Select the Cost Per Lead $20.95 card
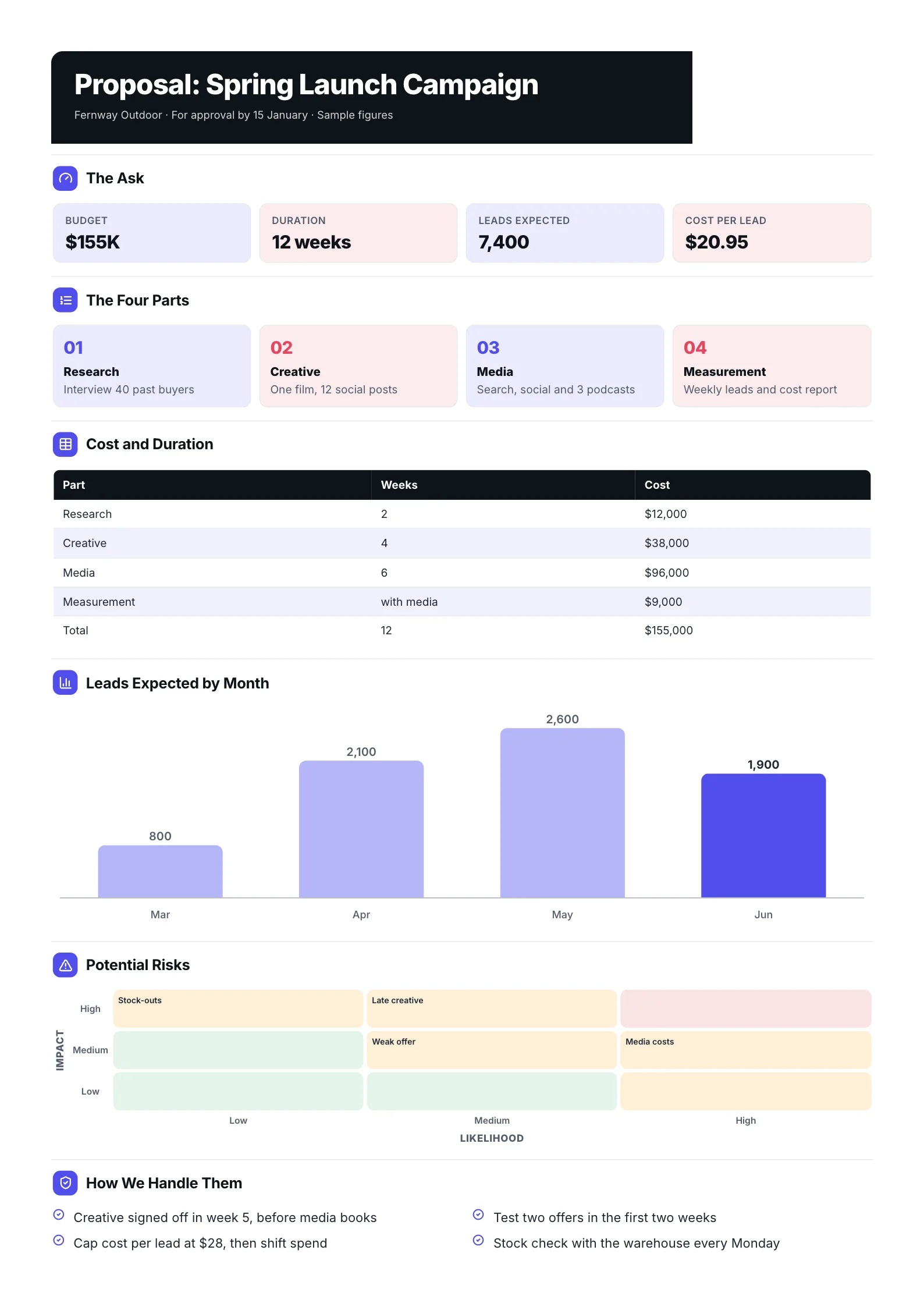Viewport: 924px width, 1307px height. tap(772, 233)
